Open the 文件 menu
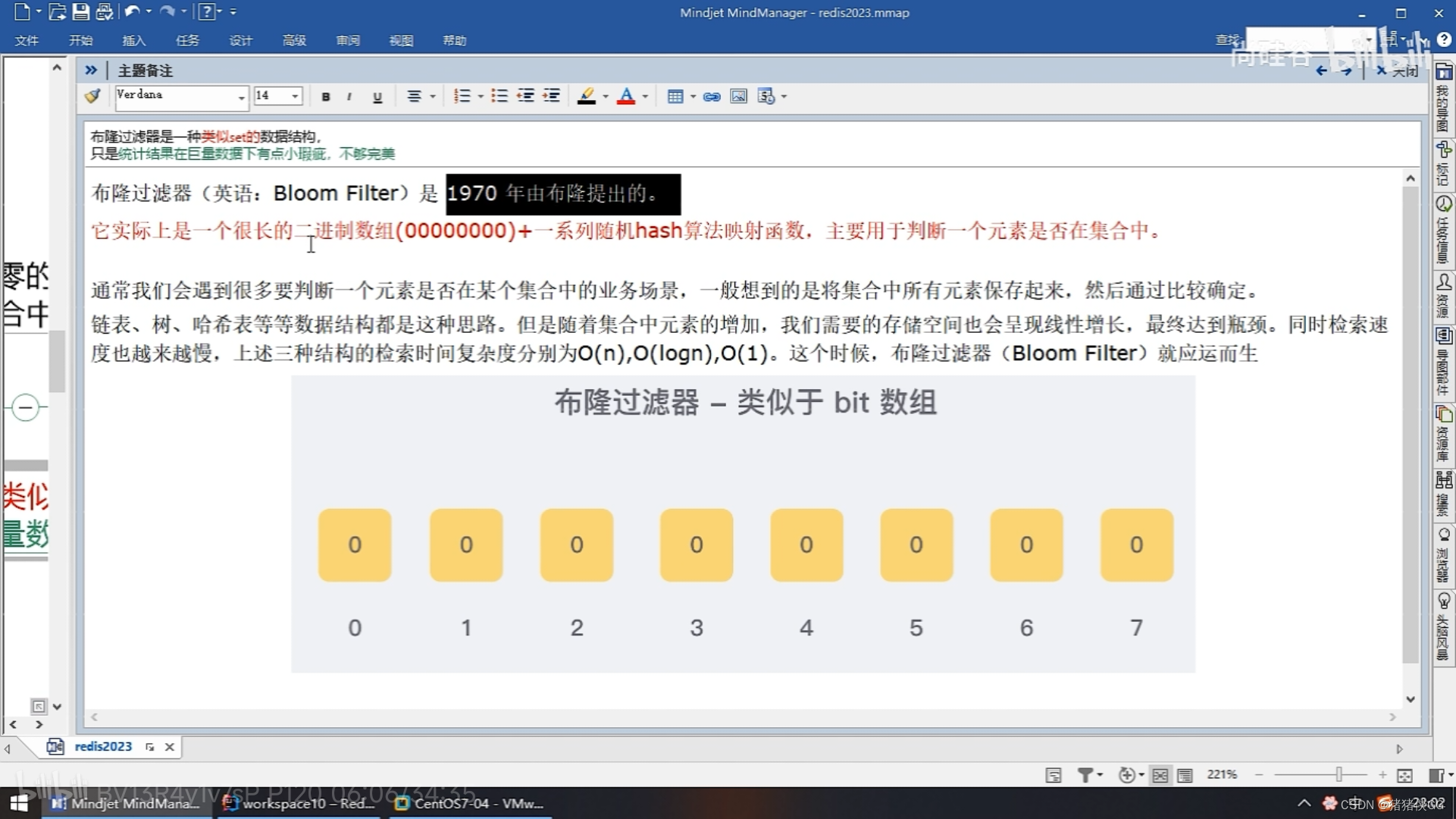Viewport: 1456px width, 819px height. pyautogui.click(x=27, y=40)
